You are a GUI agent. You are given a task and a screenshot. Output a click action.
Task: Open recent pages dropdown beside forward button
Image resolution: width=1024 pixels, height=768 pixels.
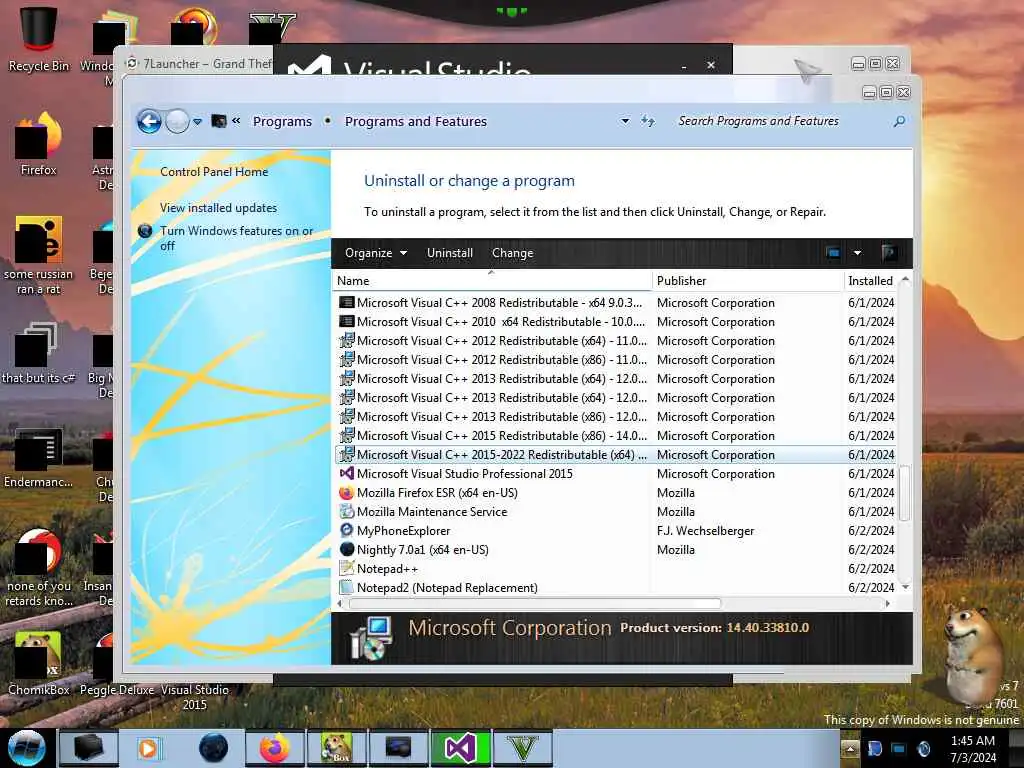click(197, 122)
